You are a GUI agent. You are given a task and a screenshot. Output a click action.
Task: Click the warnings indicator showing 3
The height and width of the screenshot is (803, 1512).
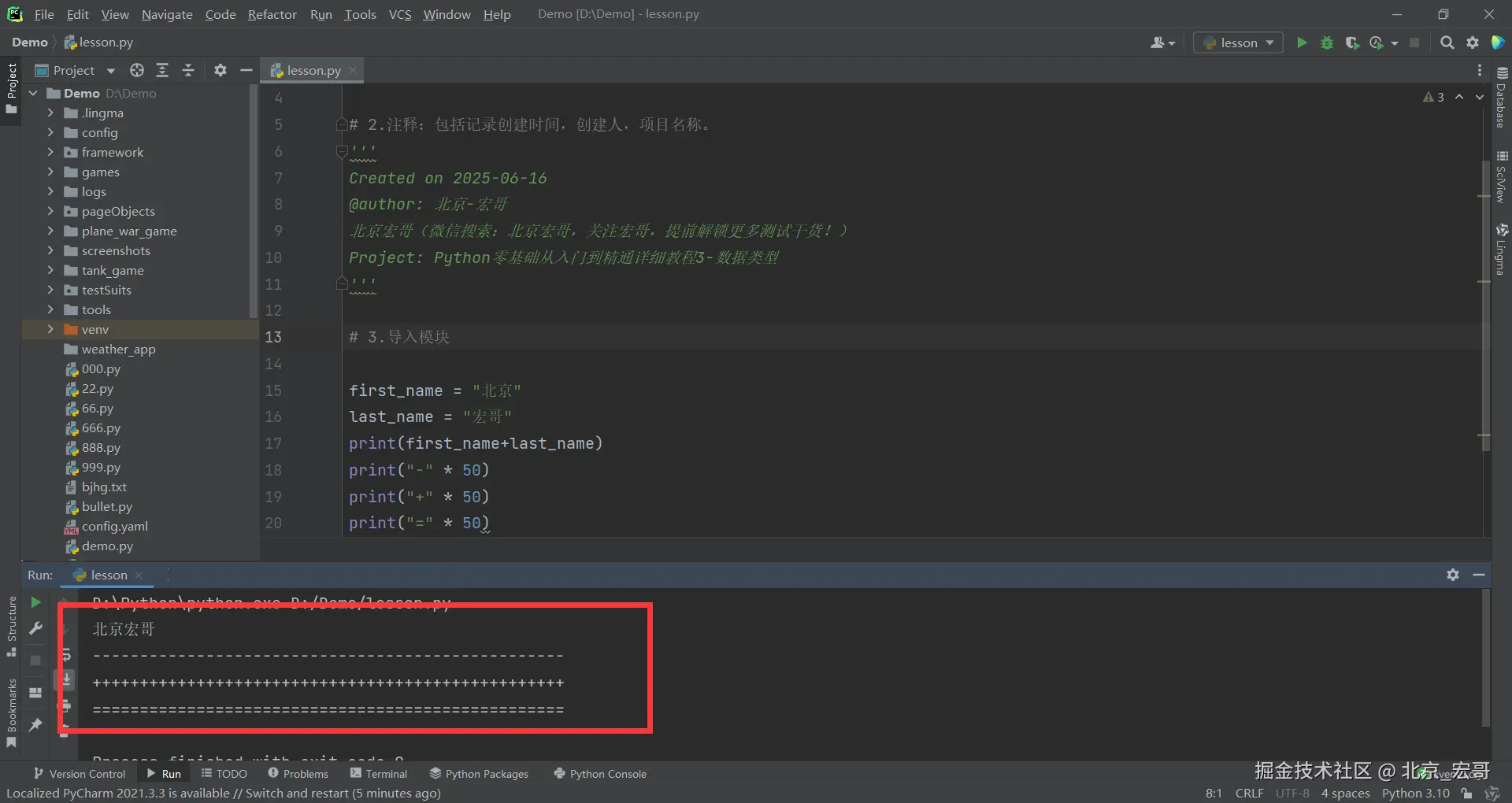(x=1433, y=97)
